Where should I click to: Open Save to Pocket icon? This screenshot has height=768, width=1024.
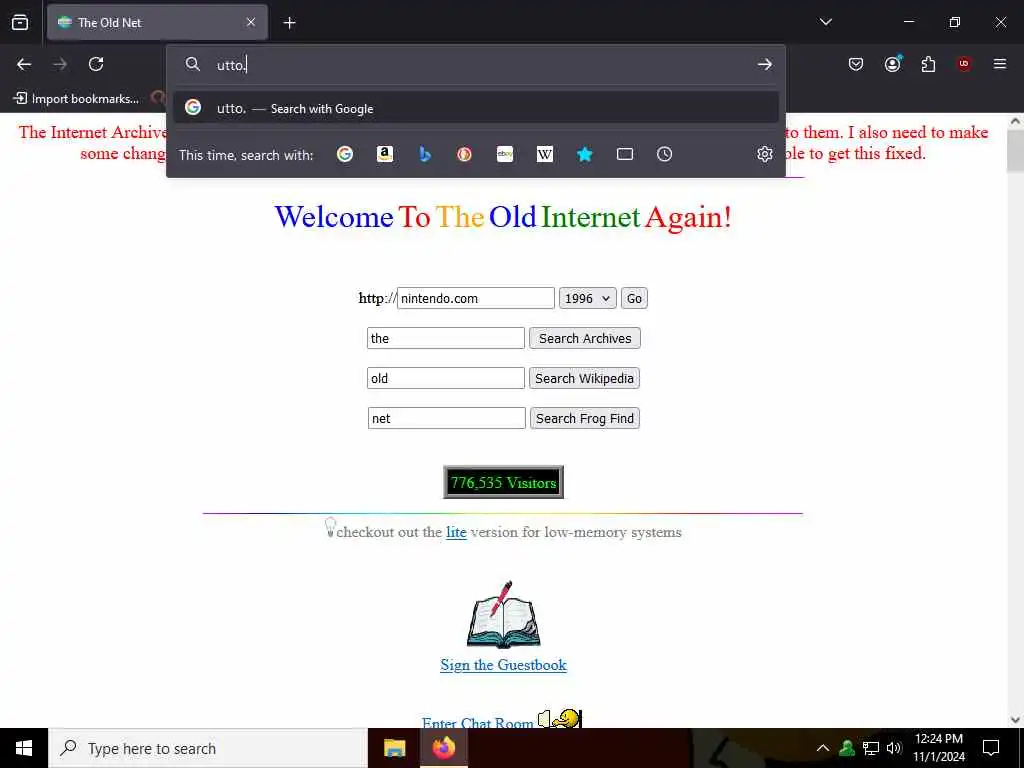[x=856, y=64]
